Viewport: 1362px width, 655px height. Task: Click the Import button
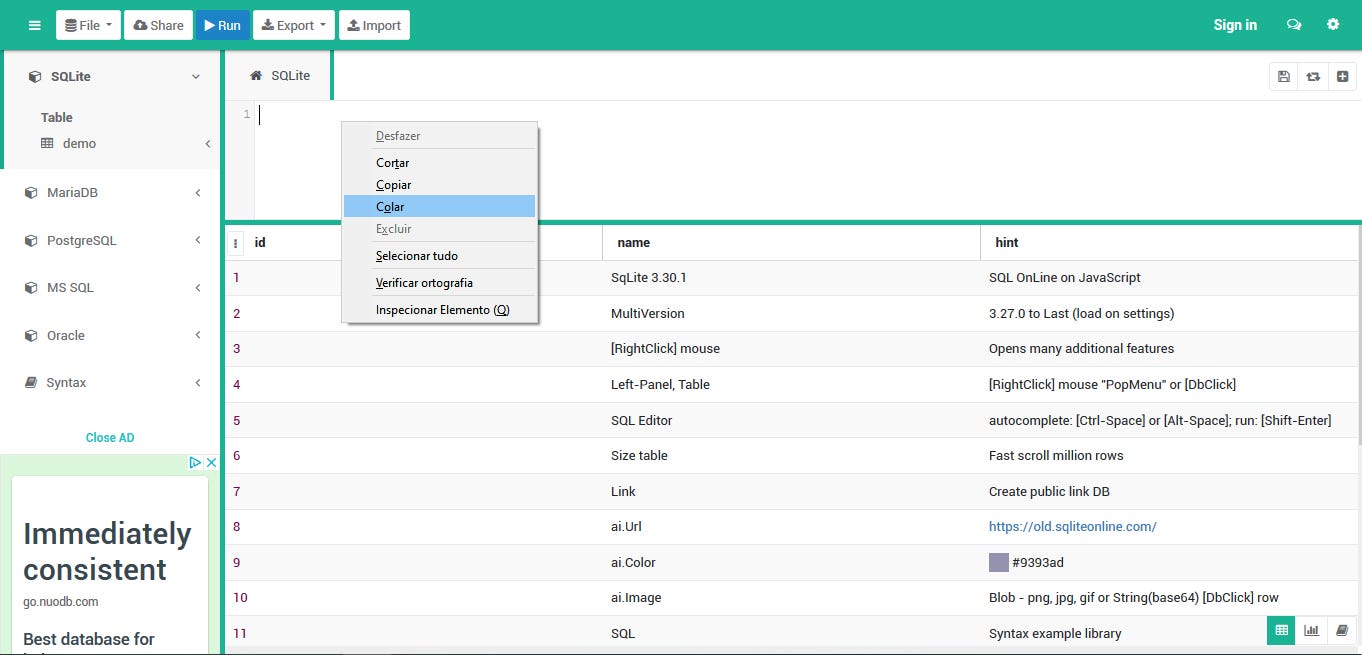pos(374,25)
